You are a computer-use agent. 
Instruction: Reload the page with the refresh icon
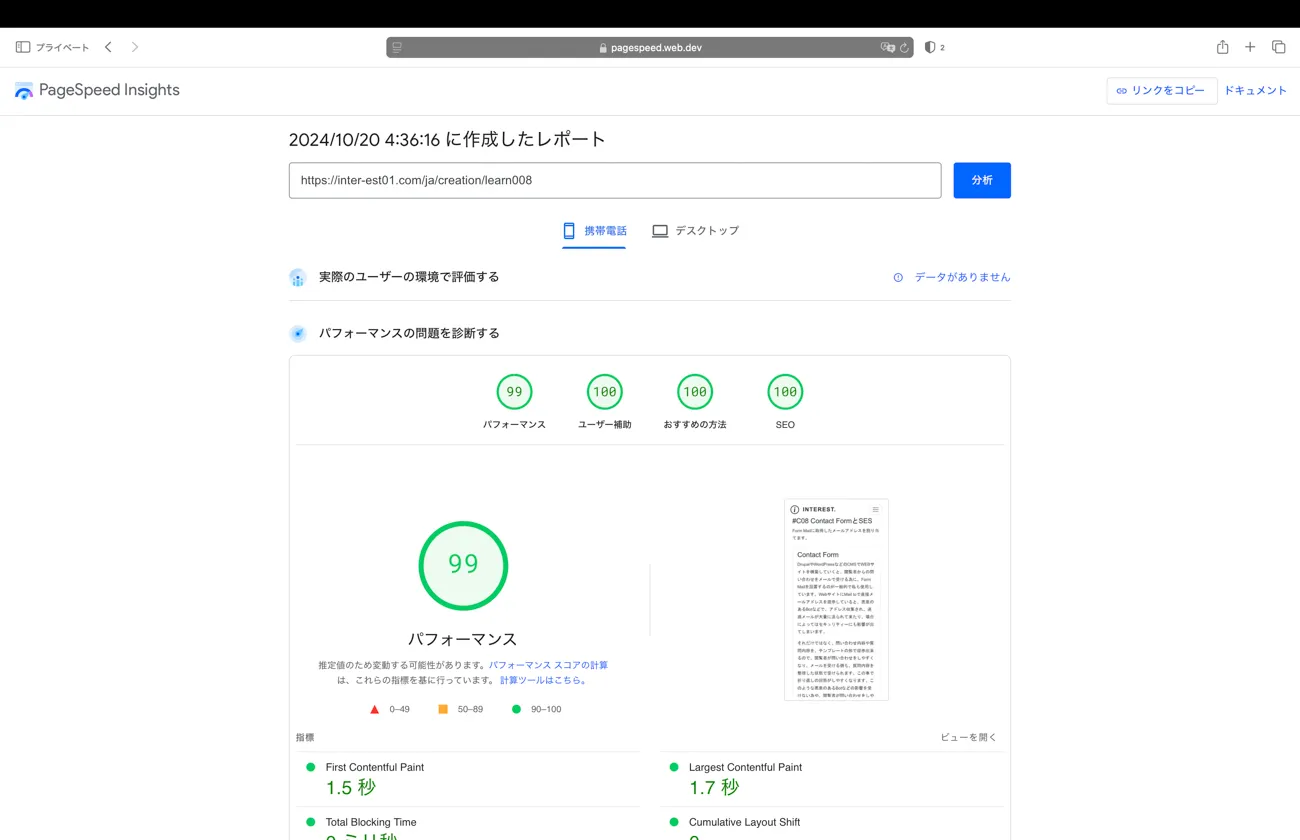click(904, 47)
